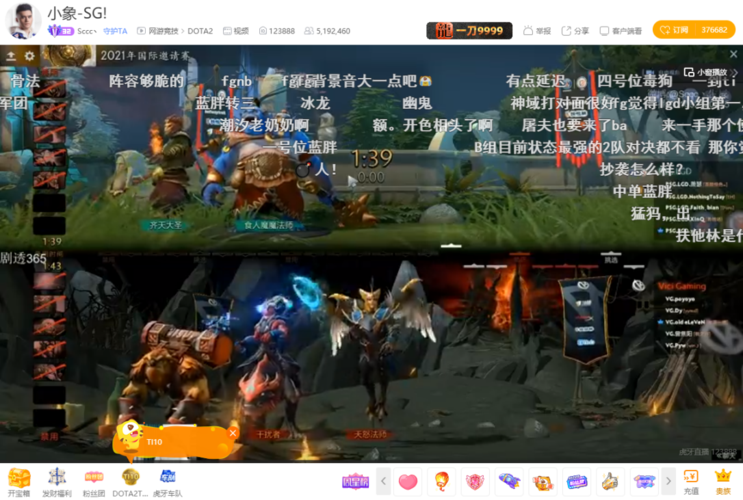Viewport: 743px width, 500px height.
Task: Open the player settings gear icon
Action: (29, 56)
